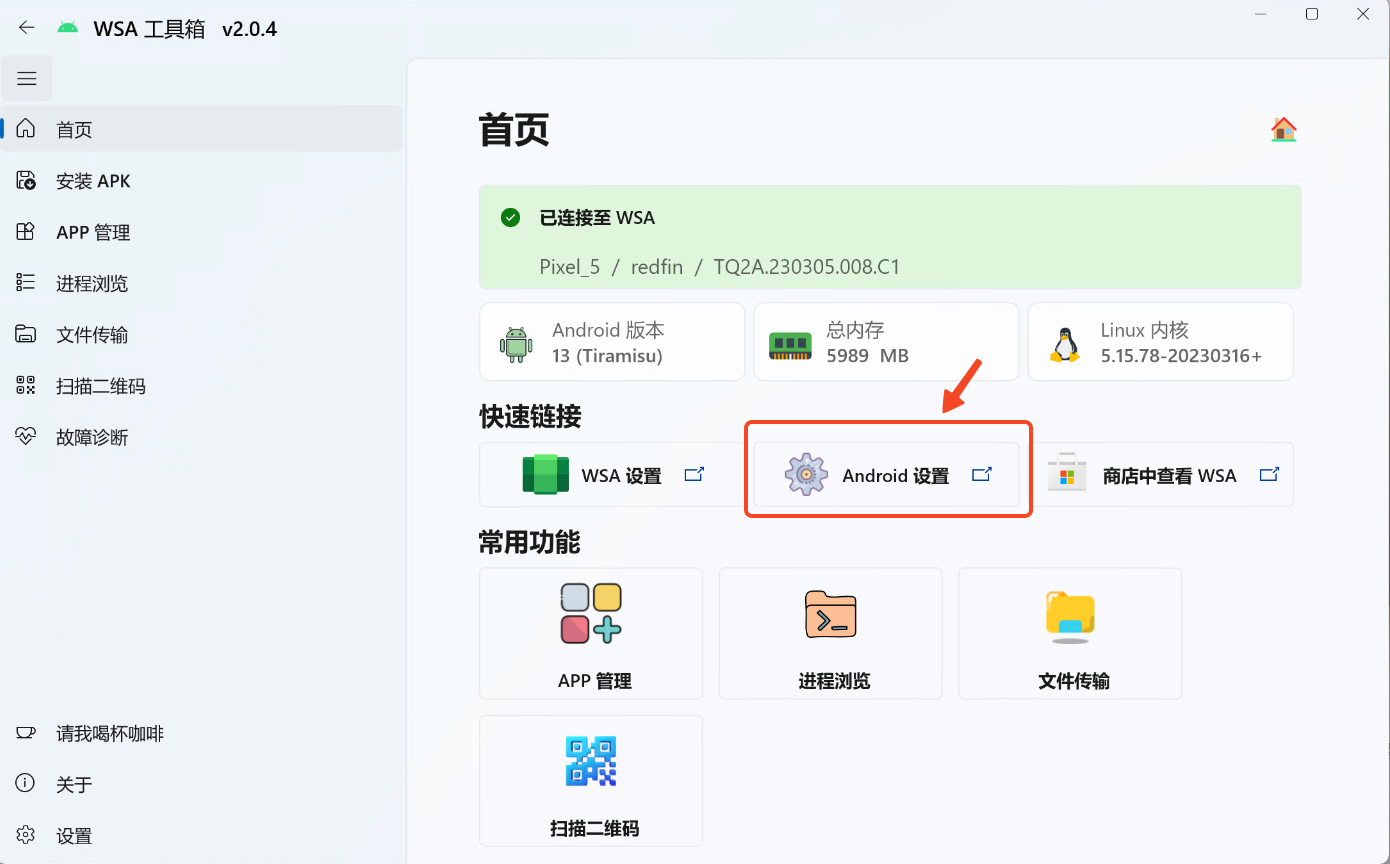
Task: Open 进程浏览 sidebar item
Action: pos(92,283)
